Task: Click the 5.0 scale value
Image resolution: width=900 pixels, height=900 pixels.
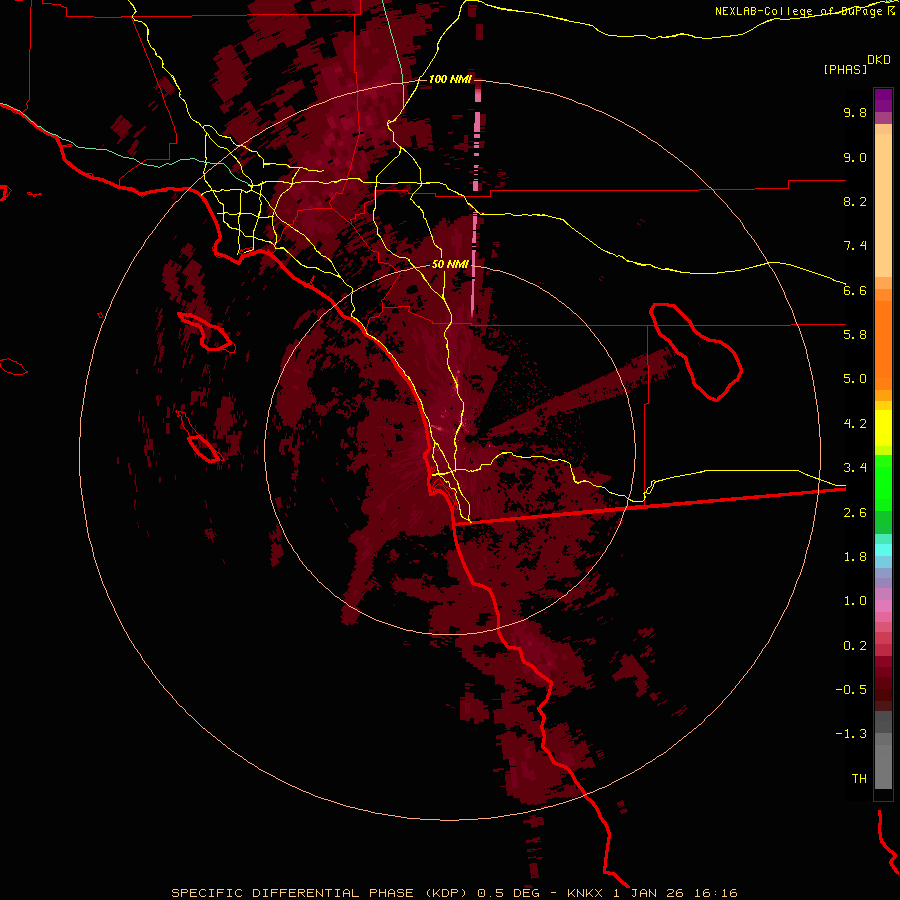Action: pos(855,379)
